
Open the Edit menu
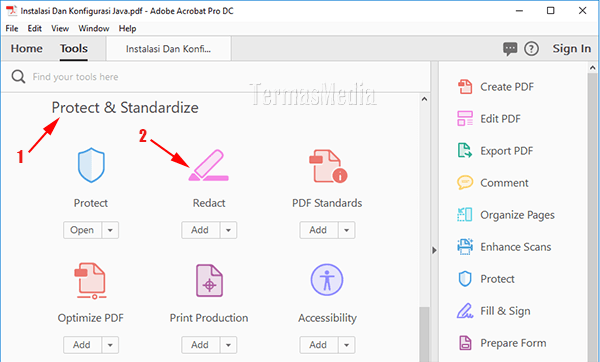[x=34, y=28]
